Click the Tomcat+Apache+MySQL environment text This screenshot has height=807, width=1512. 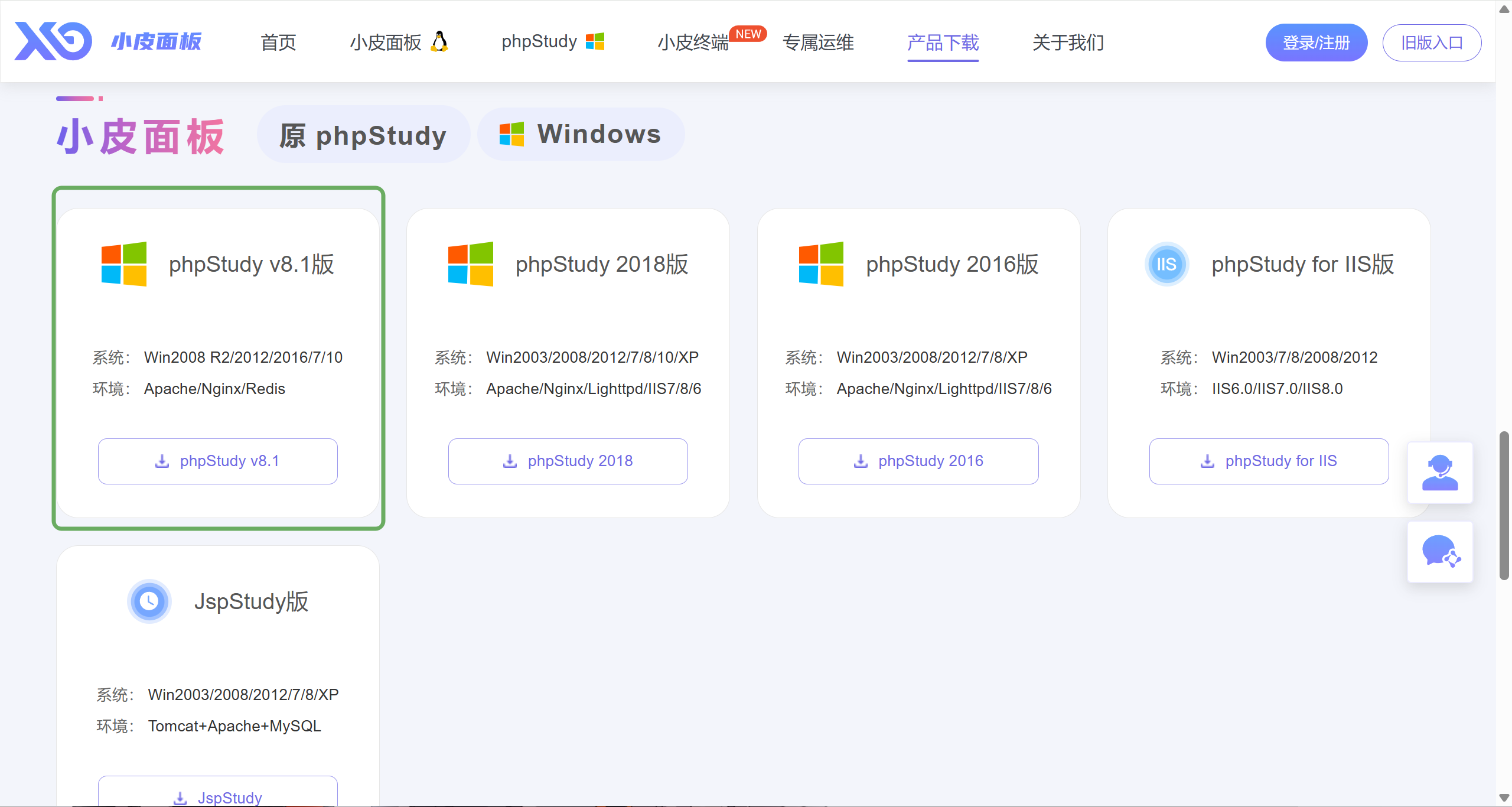coord(234,726)
